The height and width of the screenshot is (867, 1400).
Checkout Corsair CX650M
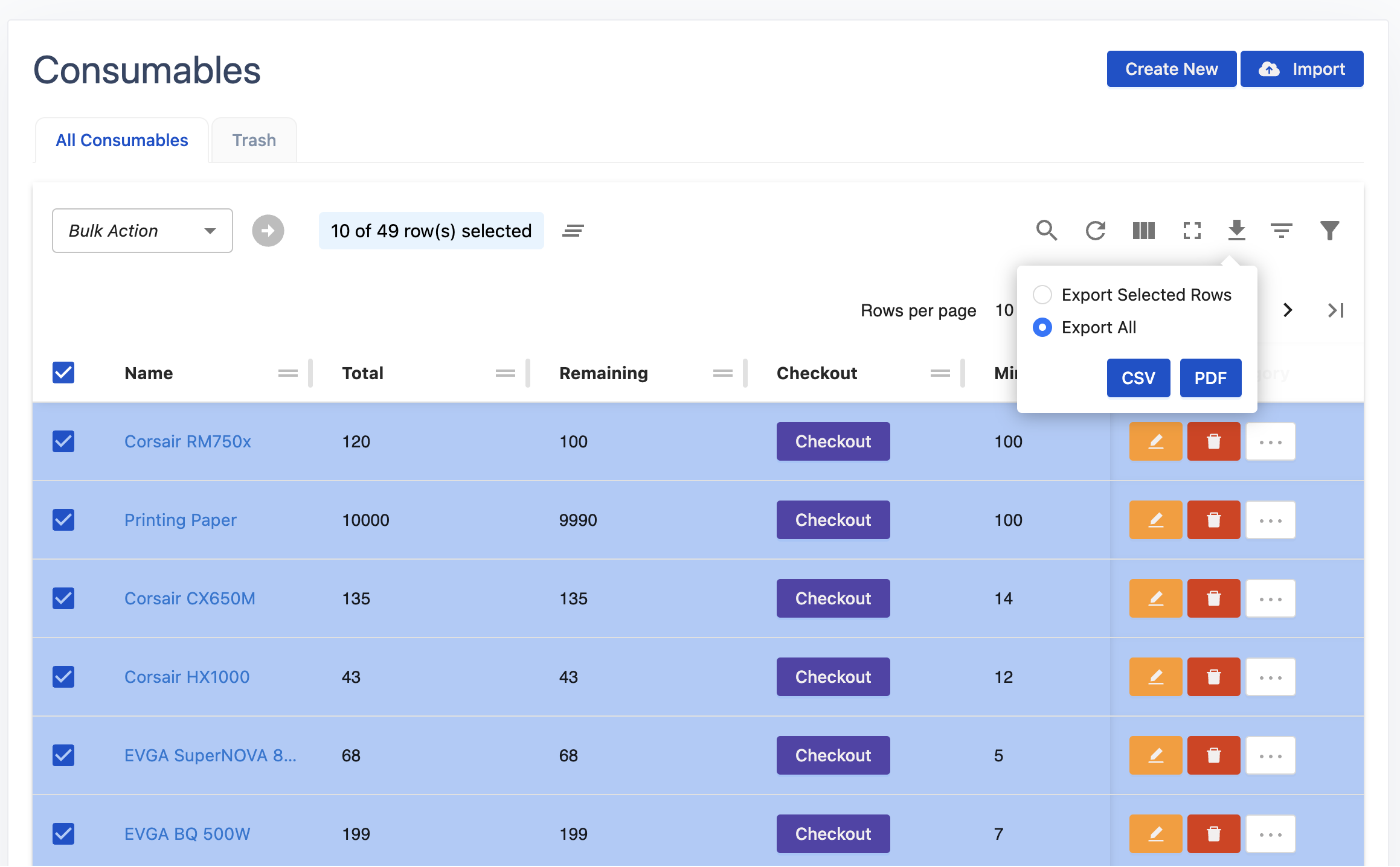[x=833, y=598]
